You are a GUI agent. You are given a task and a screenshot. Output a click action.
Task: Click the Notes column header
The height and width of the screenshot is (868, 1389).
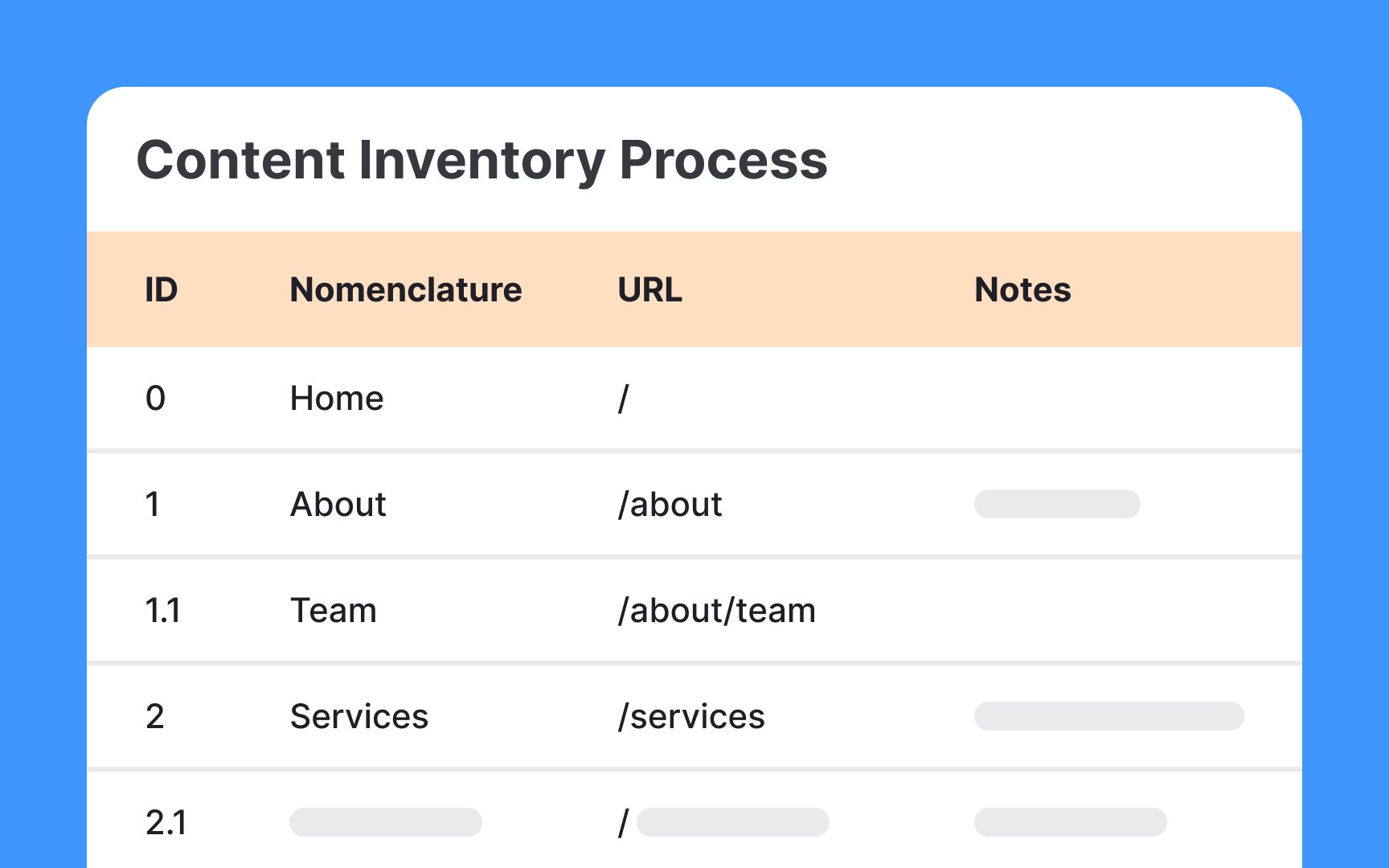pos(1022,290)
